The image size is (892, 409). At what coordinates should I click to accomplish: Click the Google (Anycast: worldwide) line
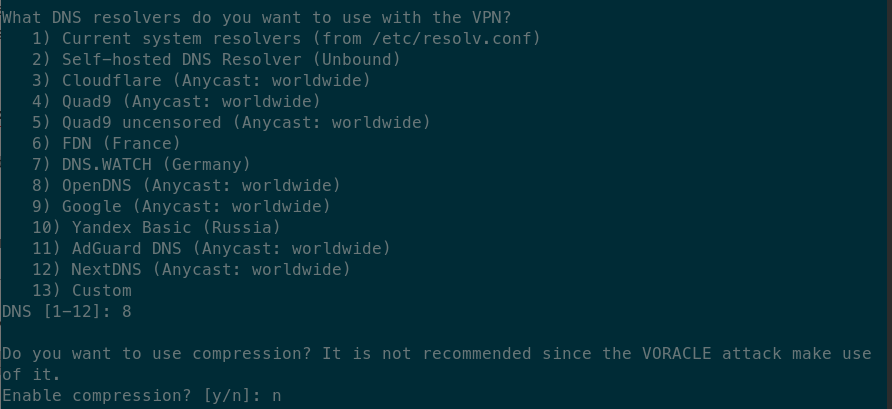tap(181, 207)
